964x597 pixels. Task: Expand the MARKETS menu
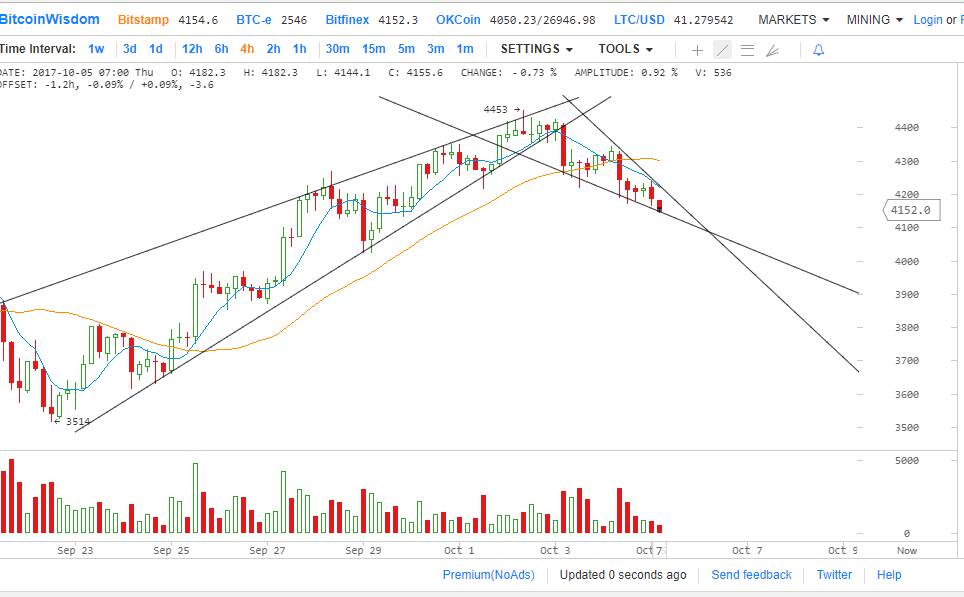click(x=793, y=19)
